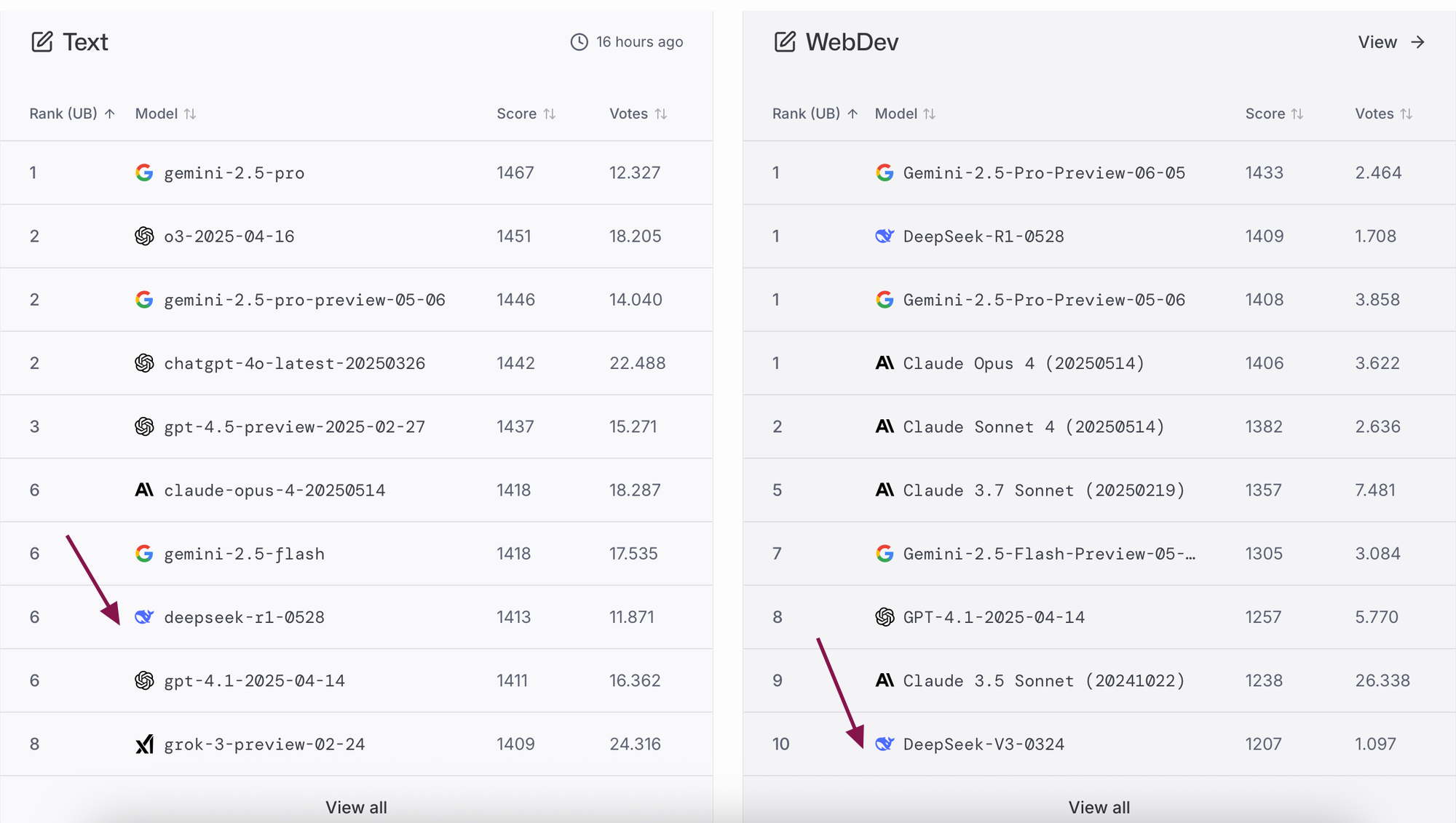Click the OpenAI logo beside o3-2025-04-16
1456x823 pixels.
[144, 236]
